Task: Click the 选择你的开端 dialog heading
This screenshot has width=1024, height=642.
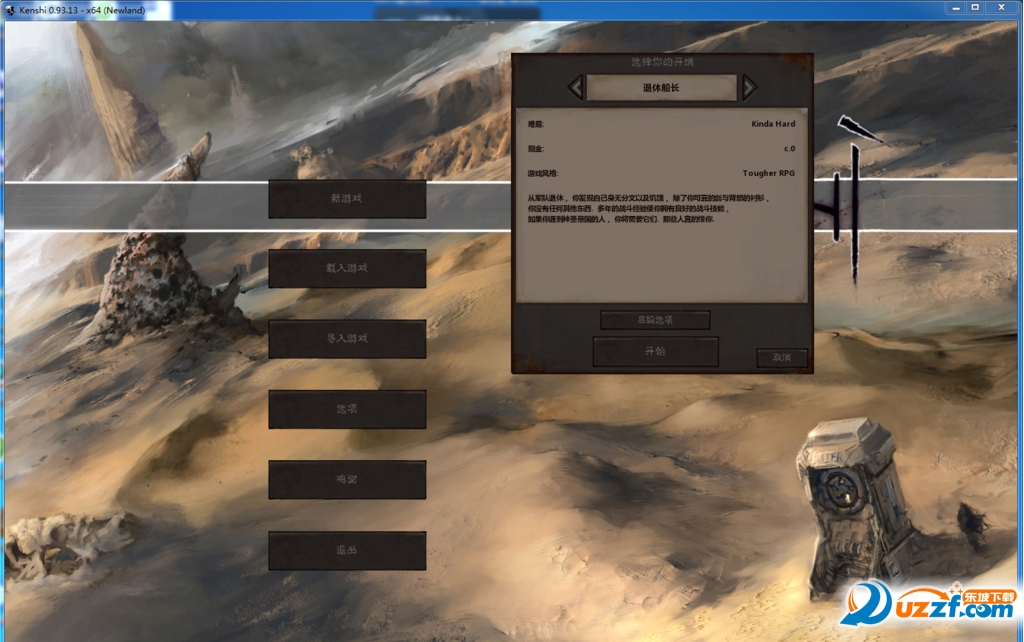Action: (x=662, y=62)
